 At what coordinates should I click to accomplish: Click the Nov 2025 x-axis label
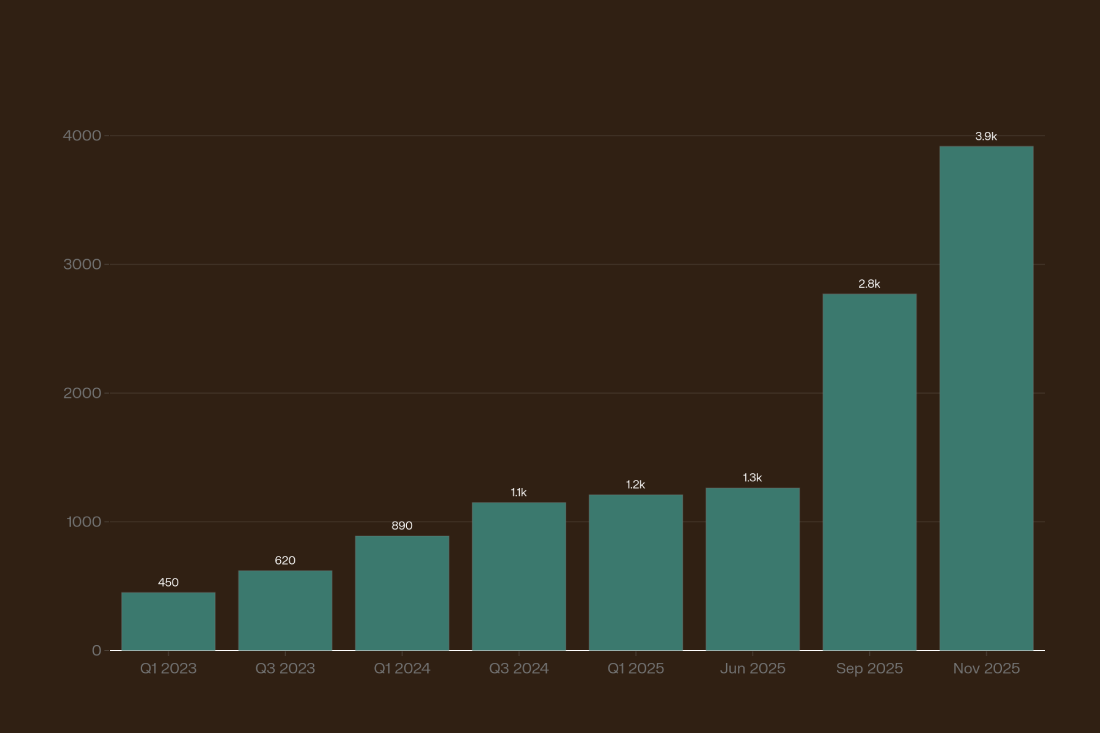(x=986, y=669)
